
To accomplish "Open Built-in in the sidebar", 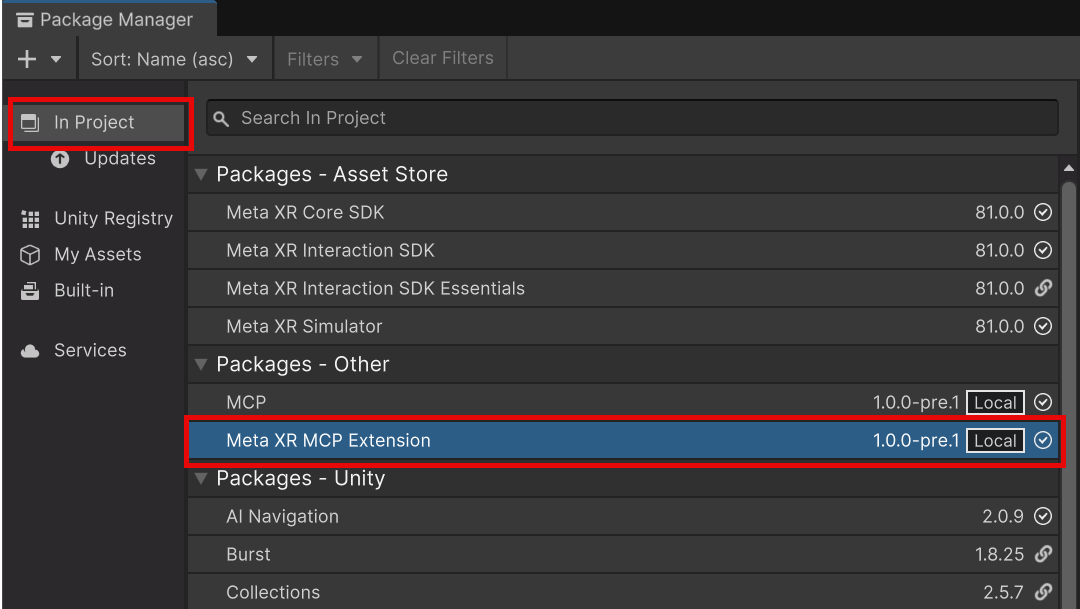I will (67, 291).
